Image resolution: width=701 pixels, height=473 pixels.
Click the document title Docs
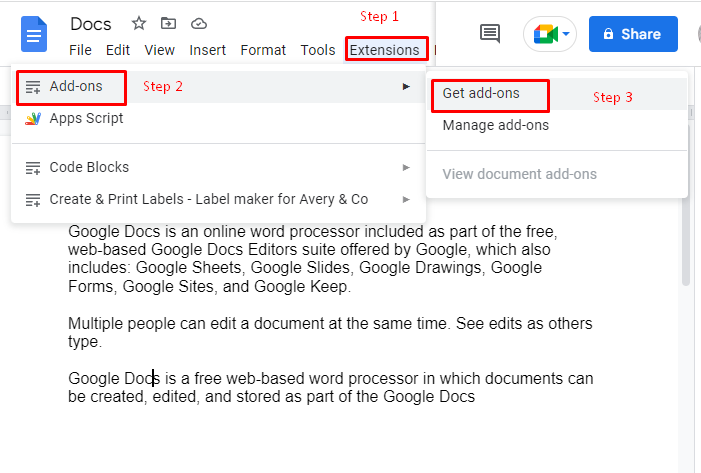tap(91, 24)
